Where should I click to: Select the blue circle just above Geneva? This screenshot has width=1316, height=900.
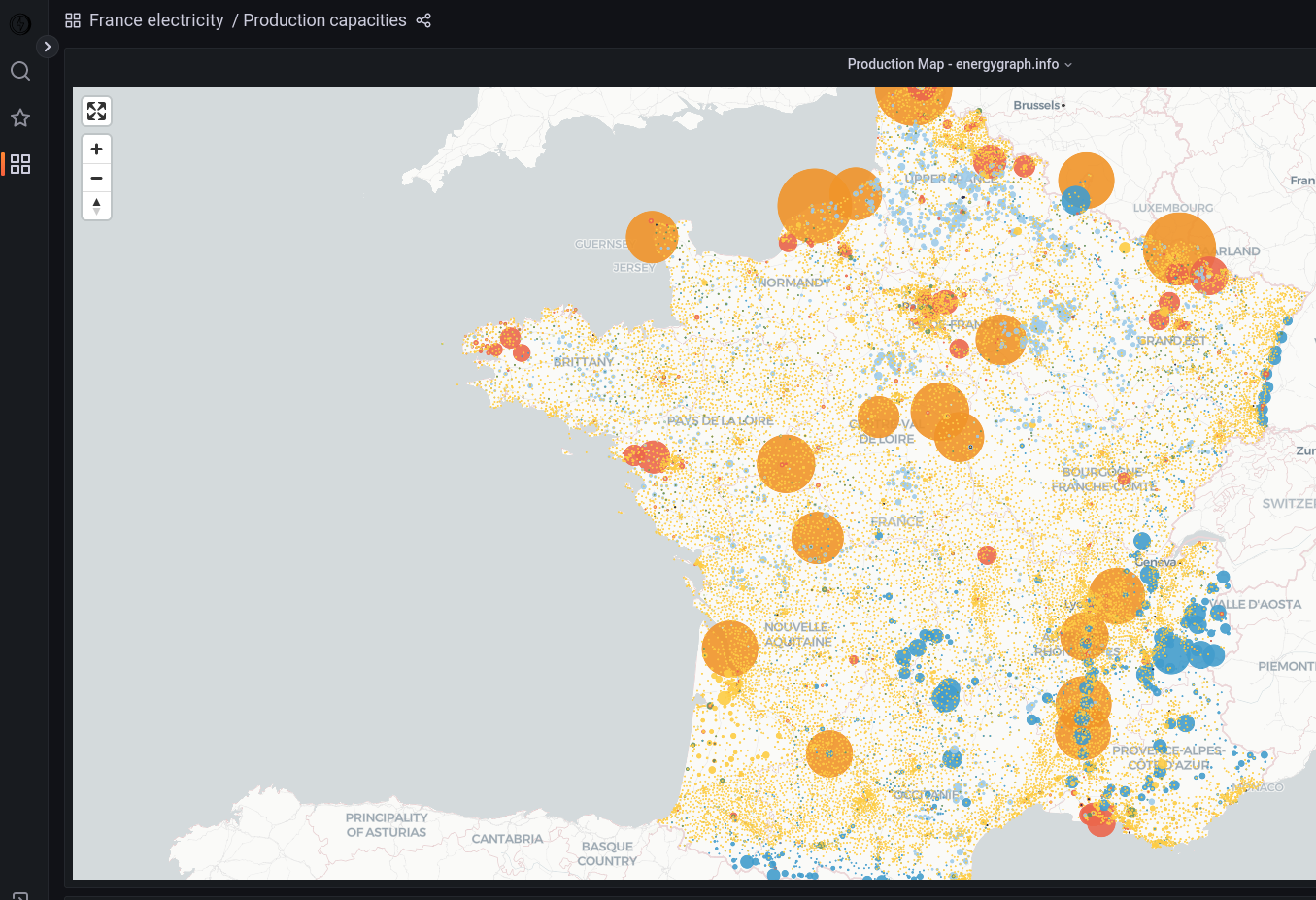click(x=1142, y=541)
